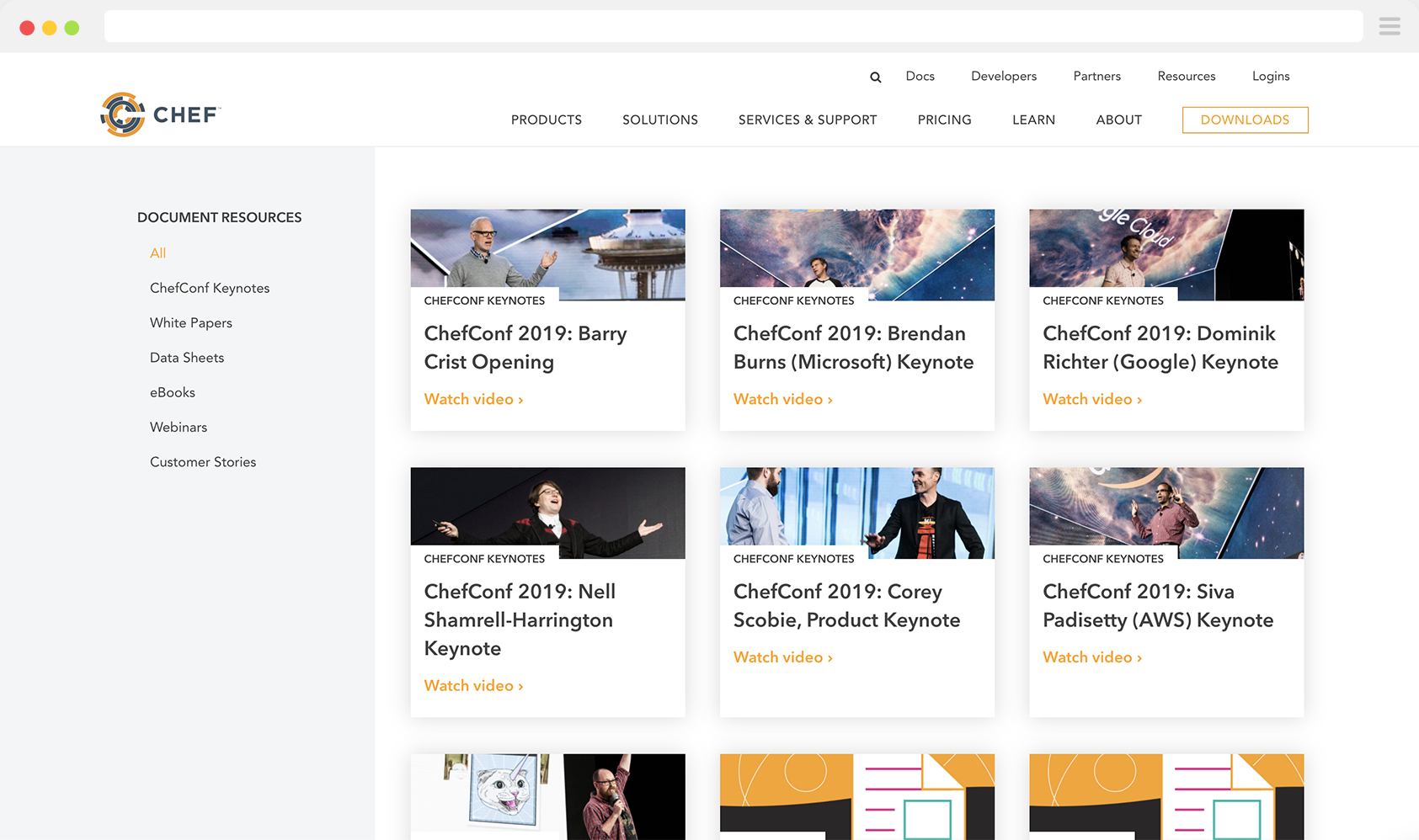Filter by Data Sheets

tap(187, 357)
